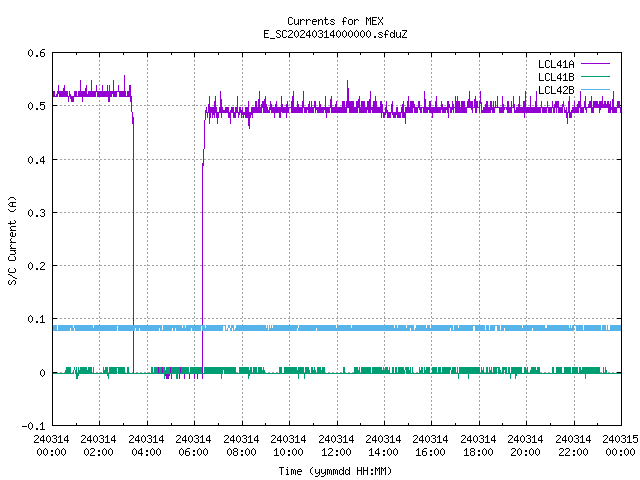The height and width of the screenshot is (480, 640).
Task: Click the x-axis tick 240314 18:00
Action: (x=478, y=446)
